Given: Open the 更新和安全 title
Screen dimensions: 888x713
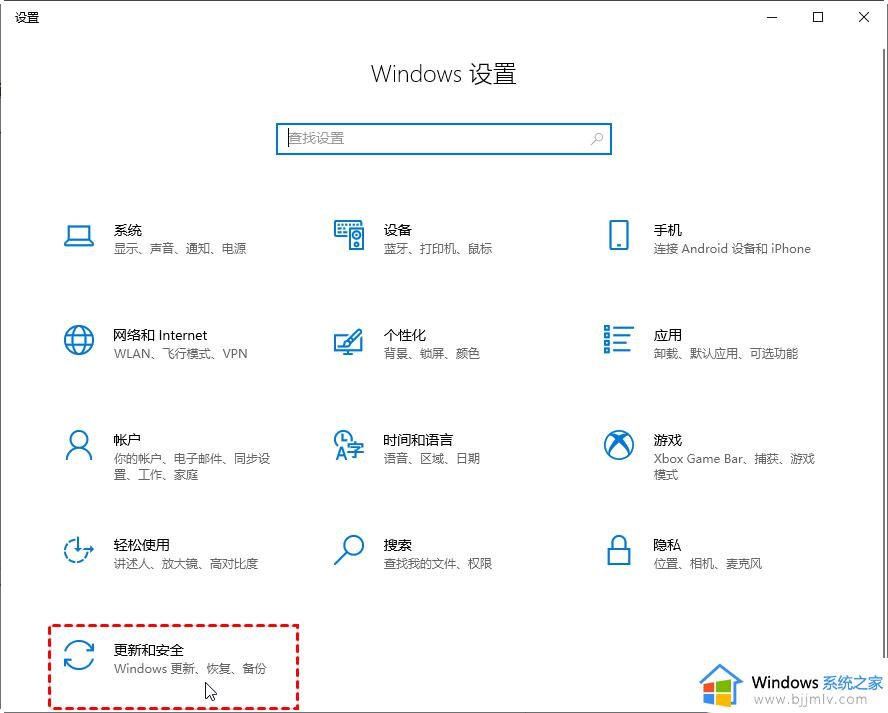Looking at the screenshot, I should [x=148, y=650].
